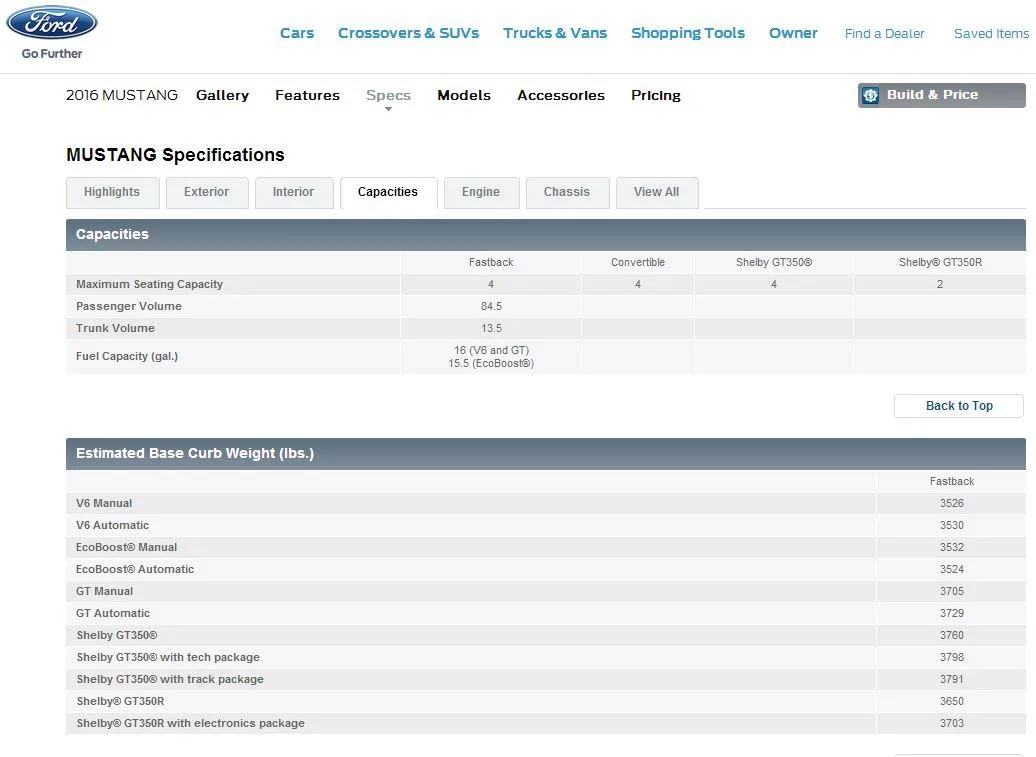This screenshot has width=1036, height=757.
Task: Click Estimated Base Curb Weight header
Action: 546,454
